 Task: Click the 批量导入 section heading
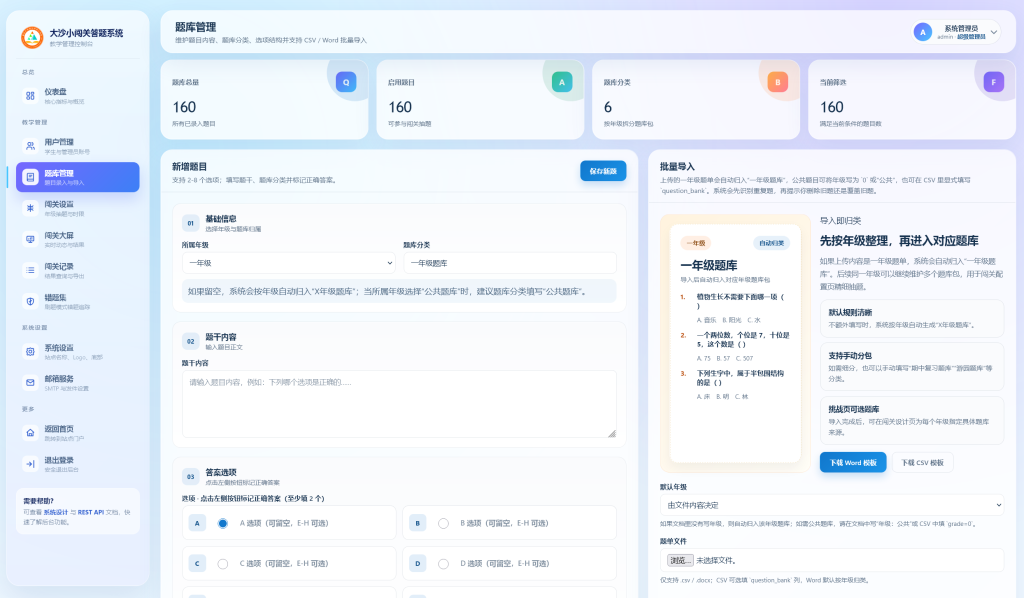pyautogui.click(x=677, y=166)
